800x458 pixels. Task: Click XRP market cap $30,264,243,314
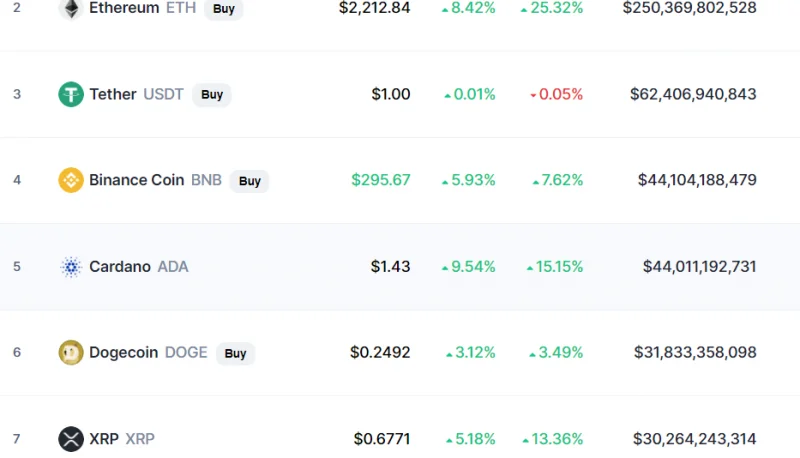[695, 439]
